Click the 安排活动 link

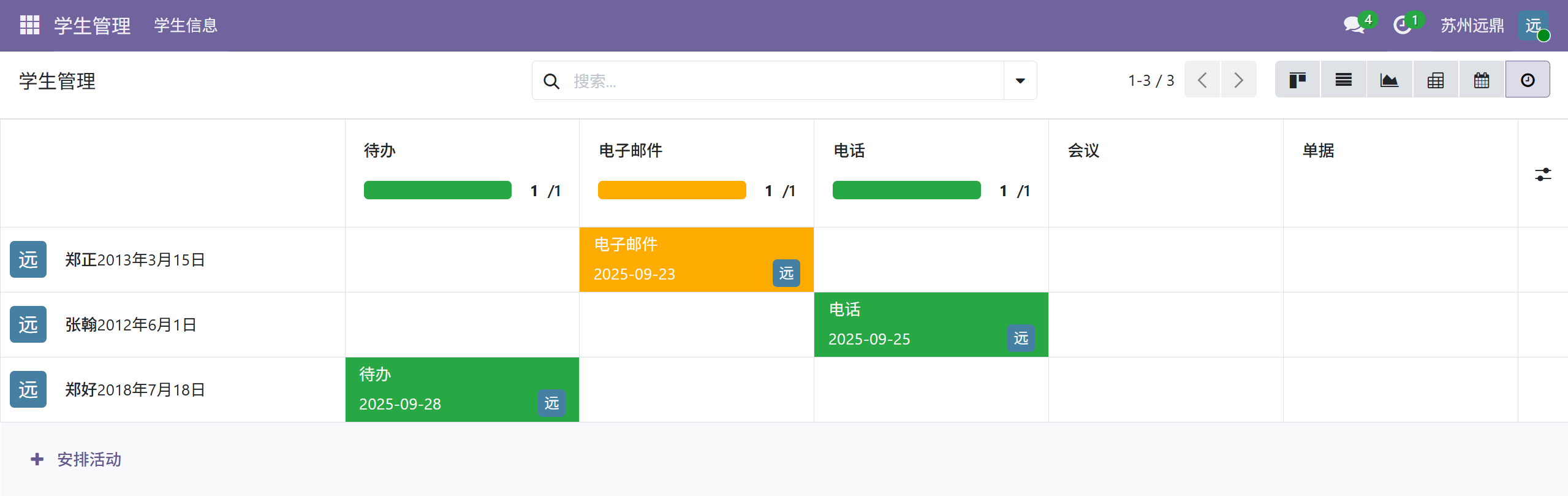tap(89, 459)
